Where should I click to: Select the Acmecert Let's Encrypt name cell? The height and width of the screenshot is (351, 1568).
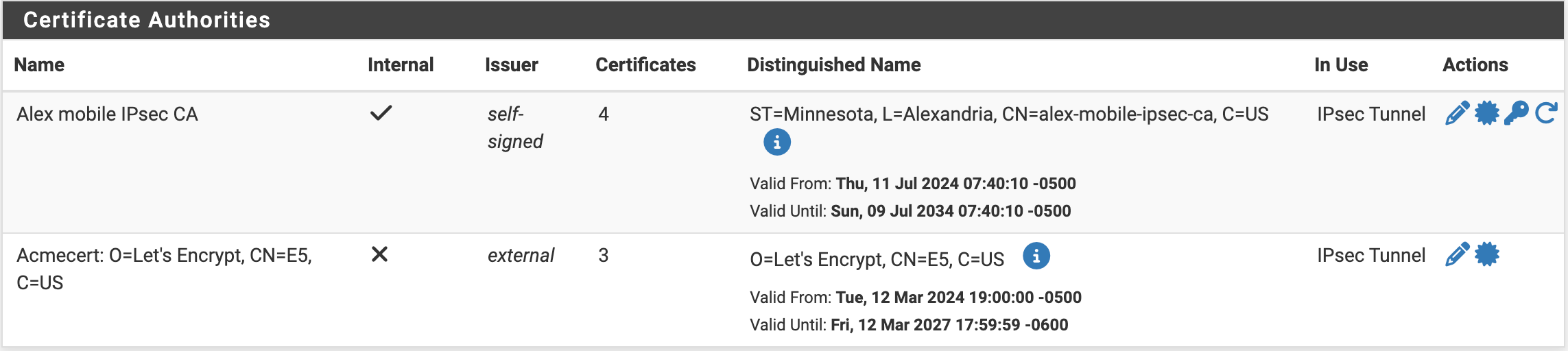tap(164, 268)
